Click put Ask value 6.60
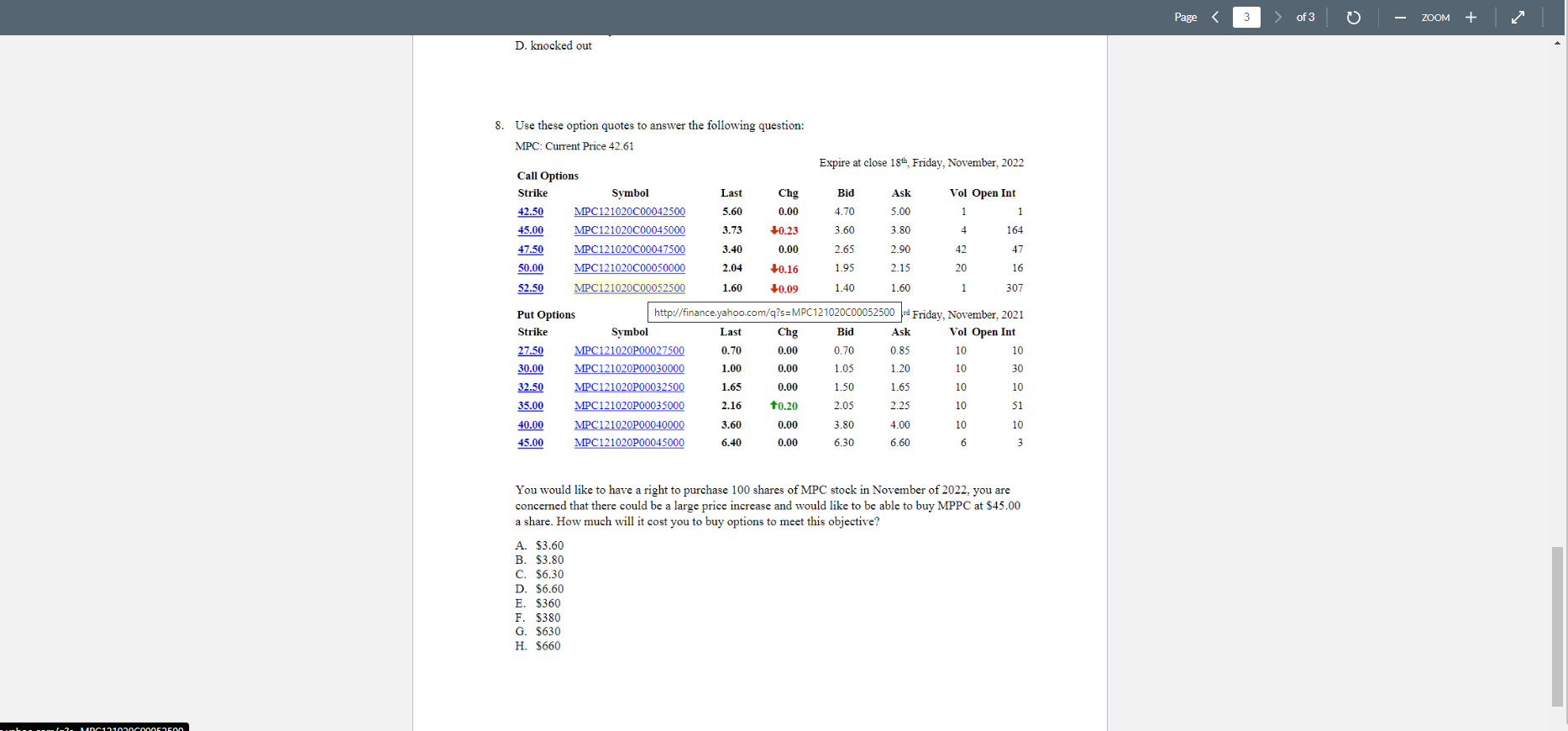This screenshot has height=731, width=1568. [900, 443]
